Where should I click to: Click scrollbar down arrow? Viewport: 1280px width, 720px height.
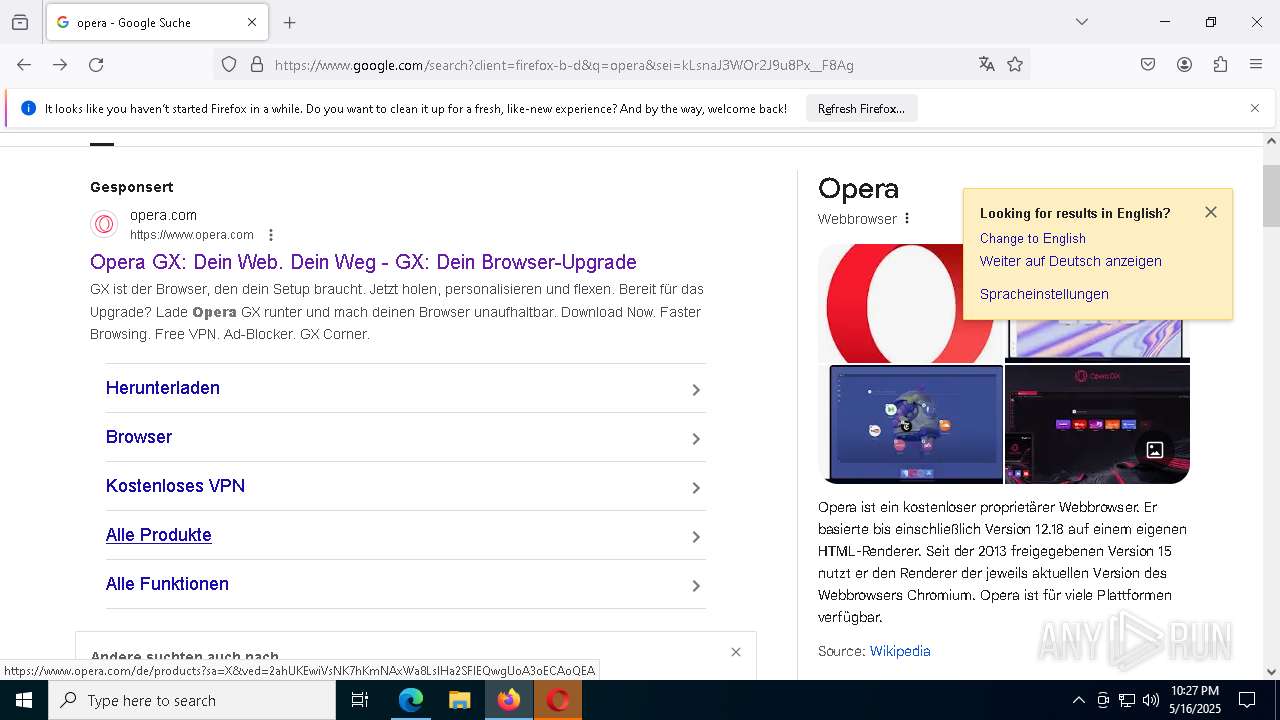[x=1271, y=672]
